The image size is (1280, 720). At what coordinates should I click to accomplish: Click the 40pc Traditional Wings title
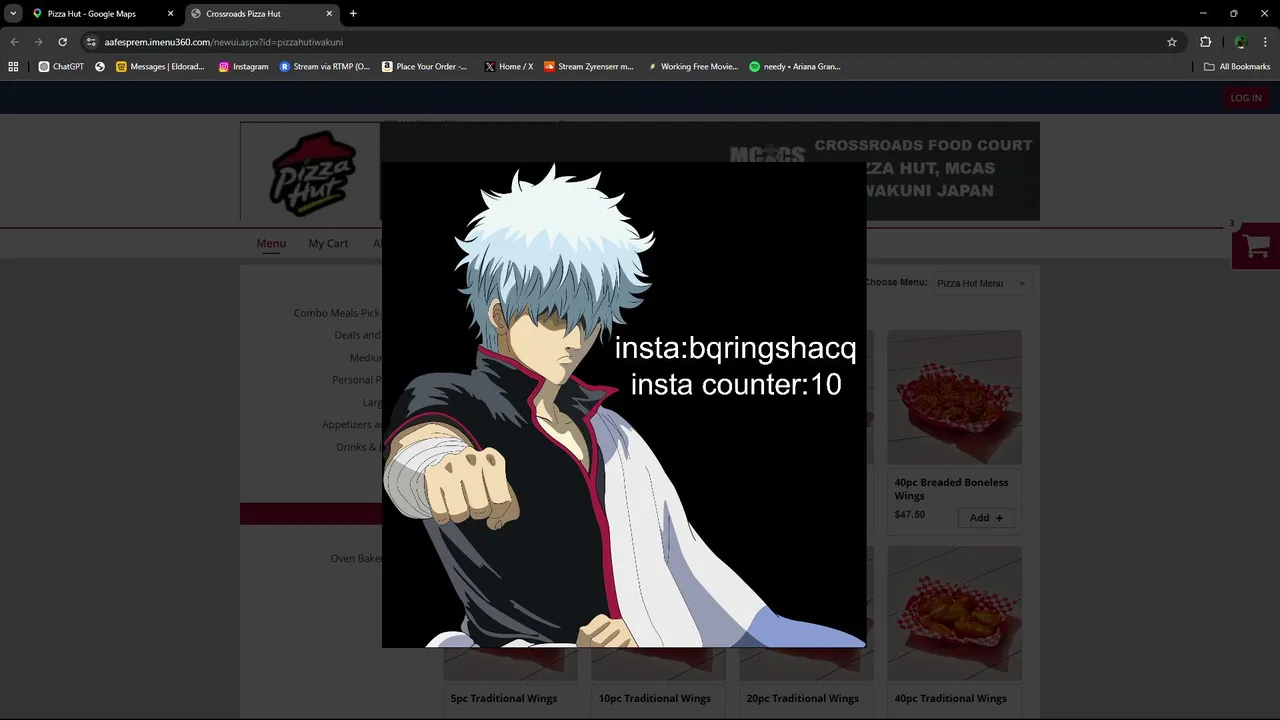click(951, 698)
